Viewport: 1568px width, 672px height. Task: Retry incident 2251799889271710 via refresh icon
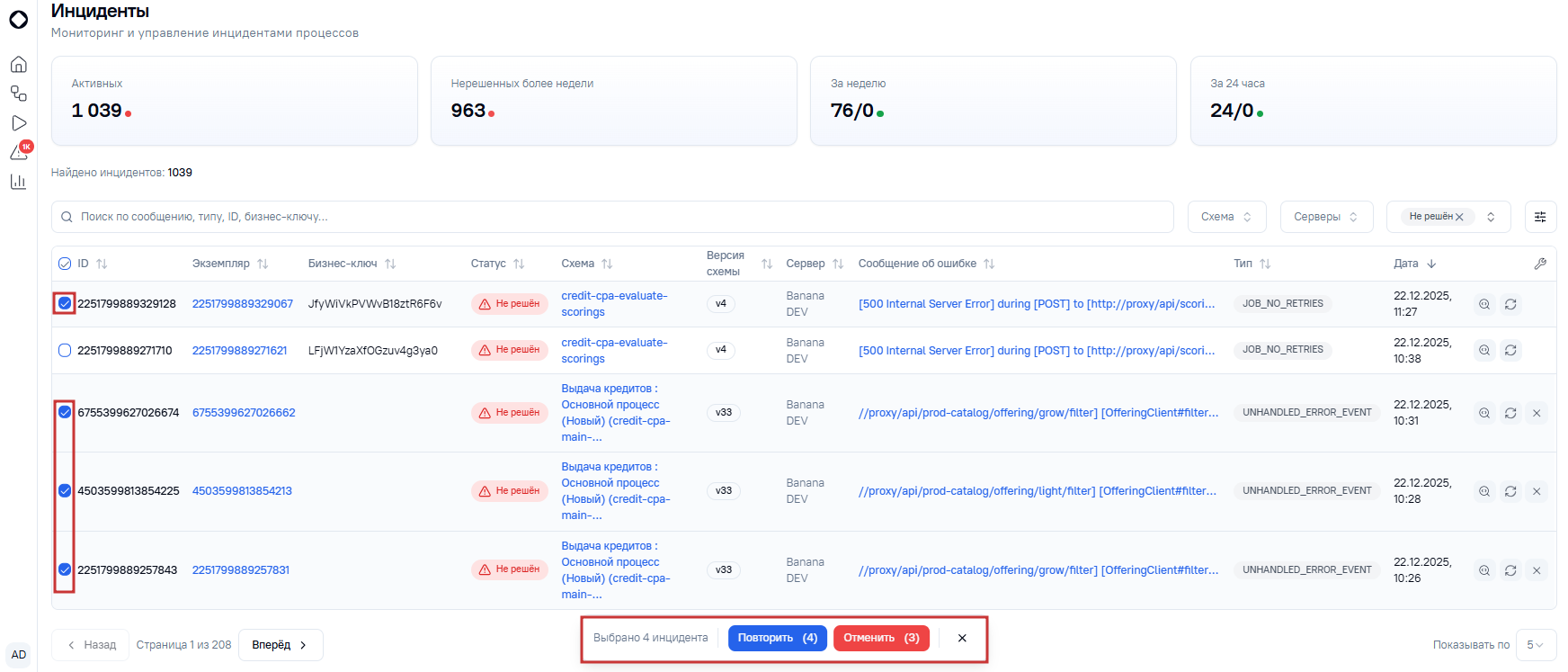1510,350
